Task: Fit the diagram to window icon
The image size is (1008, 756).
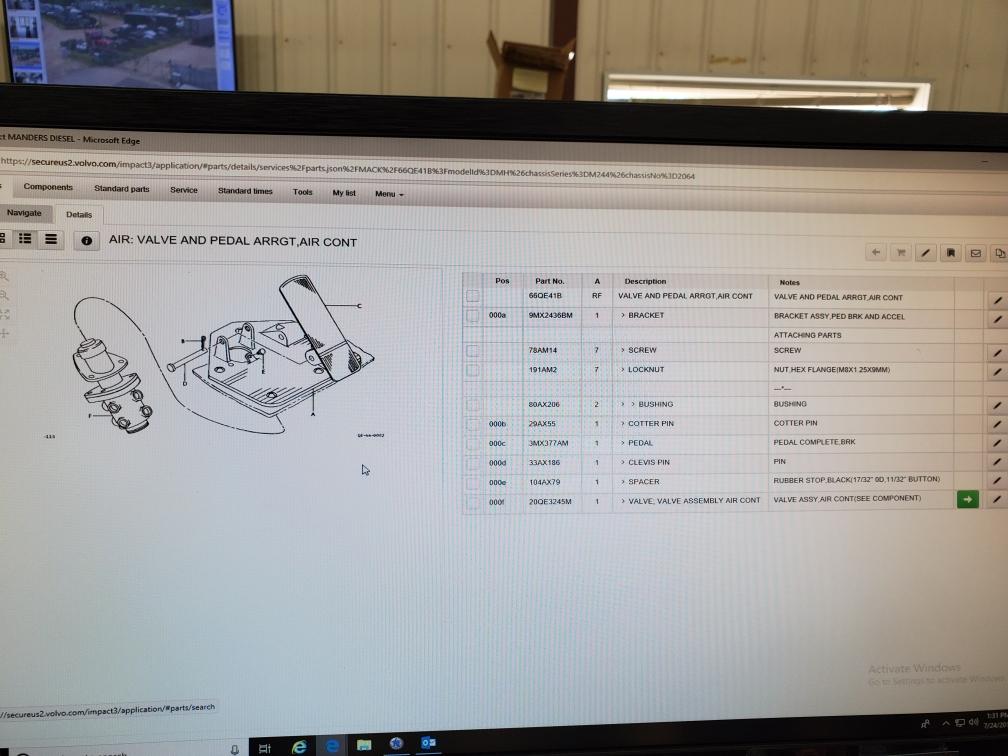Action: point(4,314)
